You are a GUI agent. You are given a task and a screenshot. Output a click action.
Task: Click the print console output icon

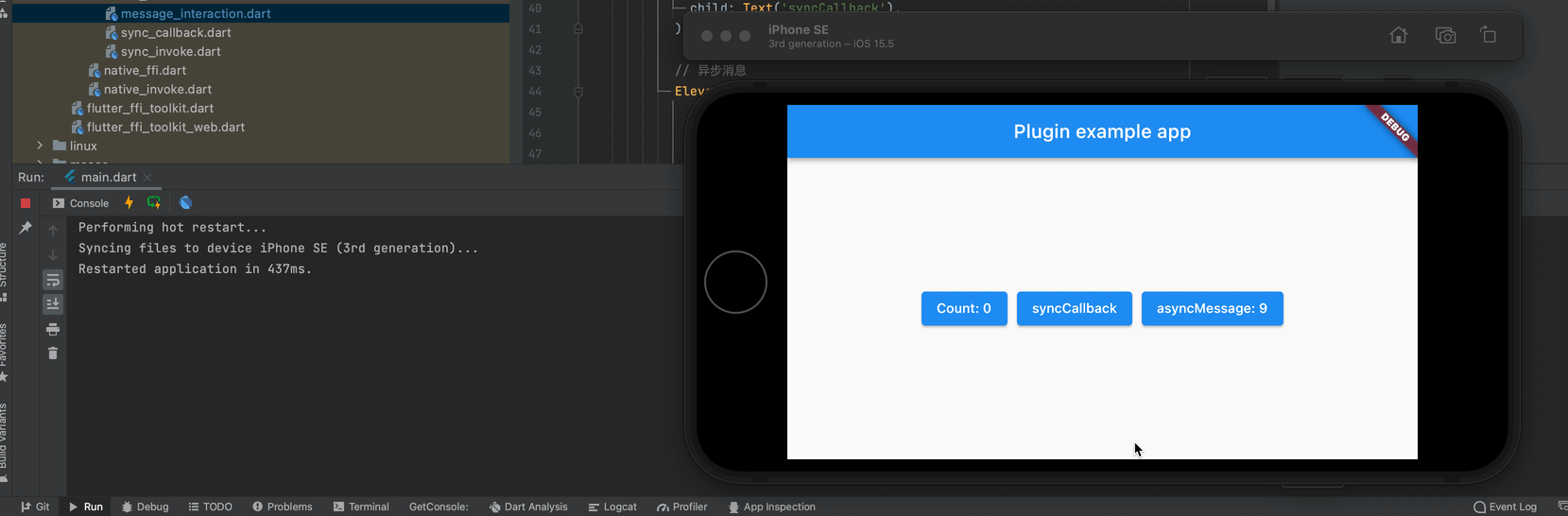[x=53, y=329]
